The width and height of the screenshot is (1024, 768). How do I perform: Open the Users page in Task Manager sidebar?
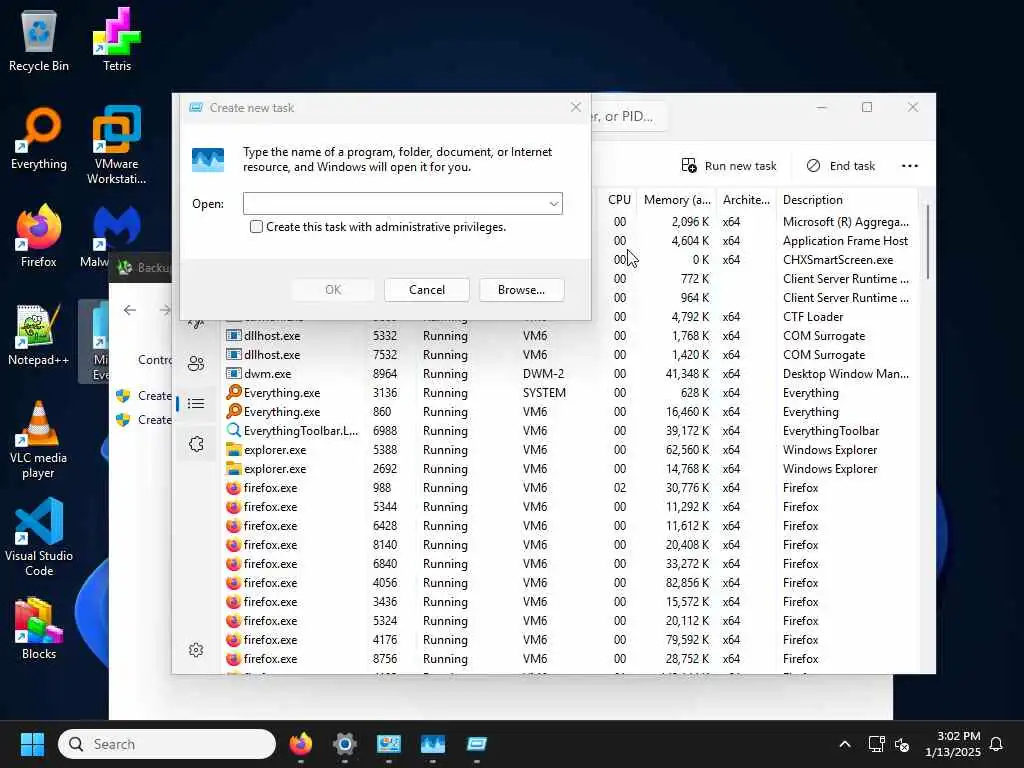(196, 363)
